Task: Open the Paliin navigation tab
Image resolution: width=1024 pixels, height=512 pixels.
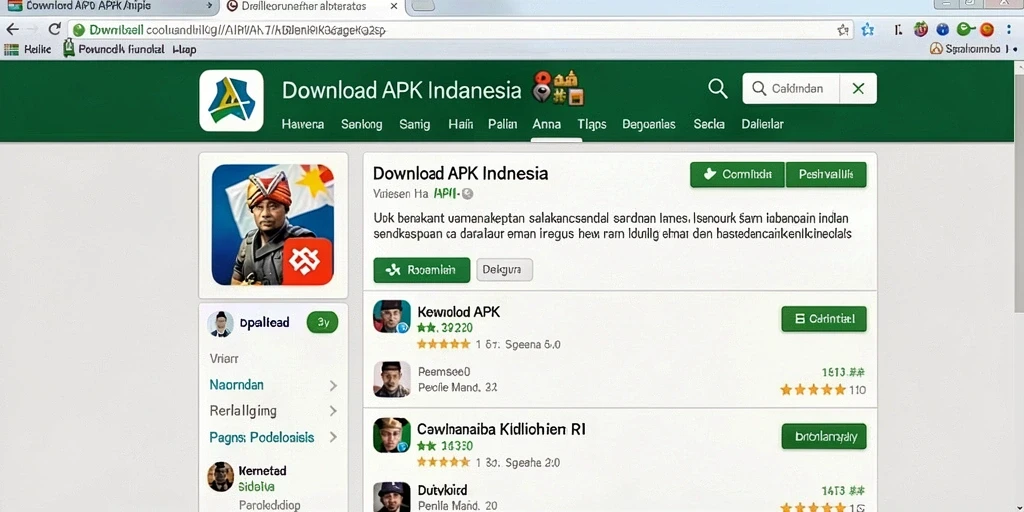Action: pos(503,124)
